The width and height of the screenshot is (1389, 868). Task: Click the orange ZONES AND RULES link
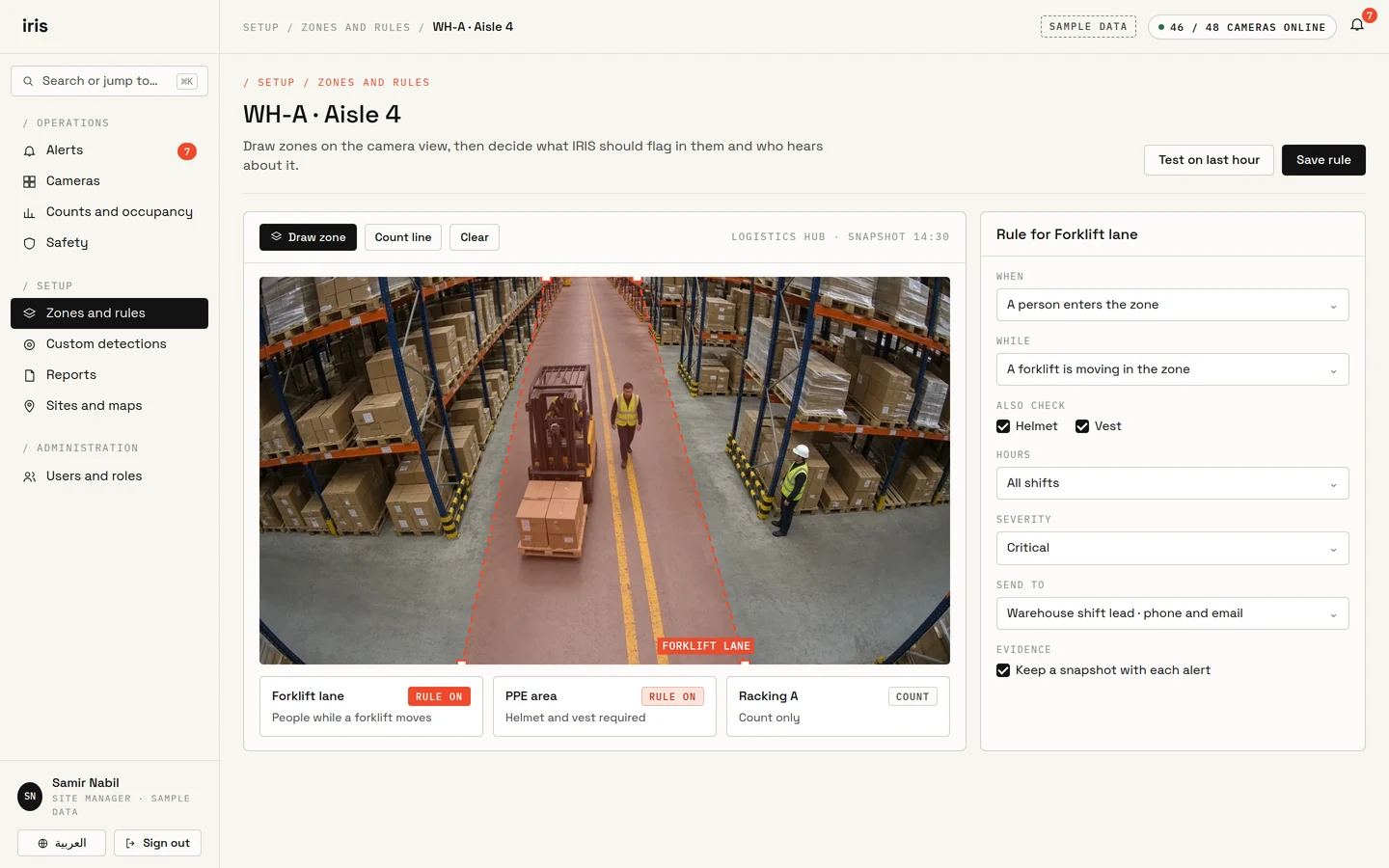(373, 83)
